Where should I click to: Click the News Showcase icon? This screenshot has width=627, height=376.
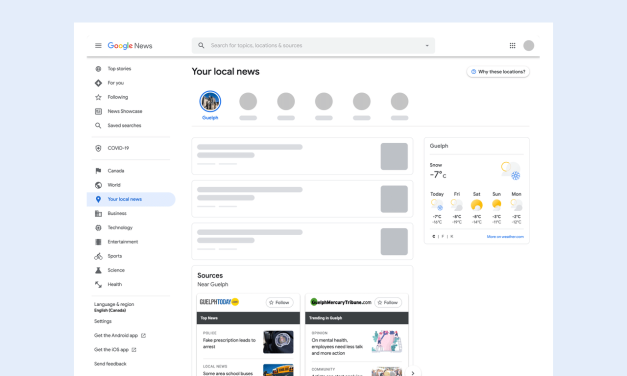click(x=98, y=111)
